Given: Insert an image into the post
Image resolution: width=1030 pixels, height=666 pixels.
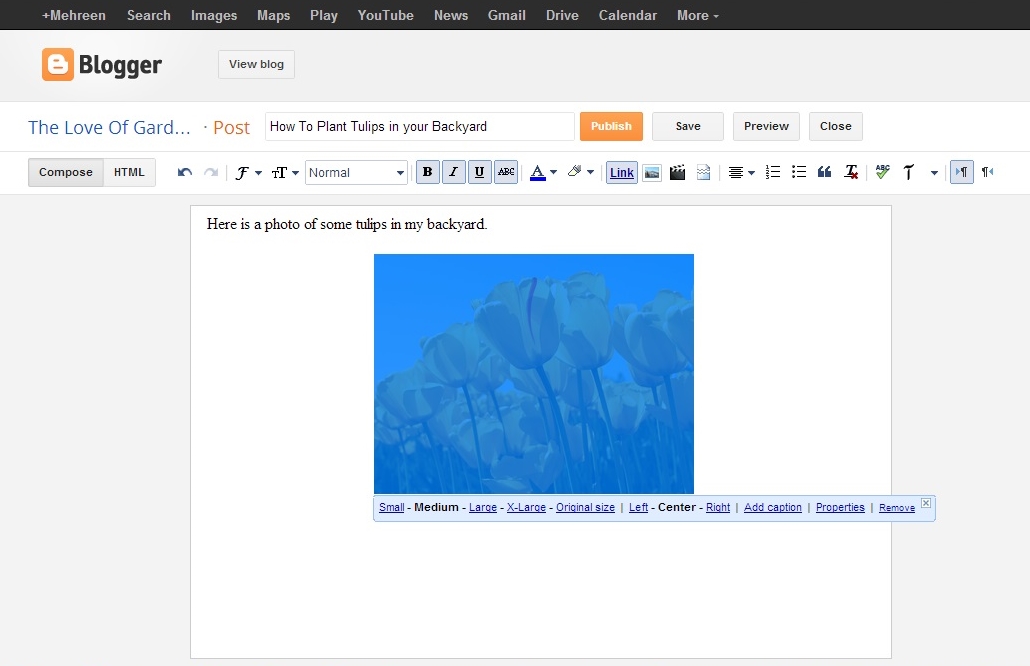Looking at the screenshot, I should (652, 172).
